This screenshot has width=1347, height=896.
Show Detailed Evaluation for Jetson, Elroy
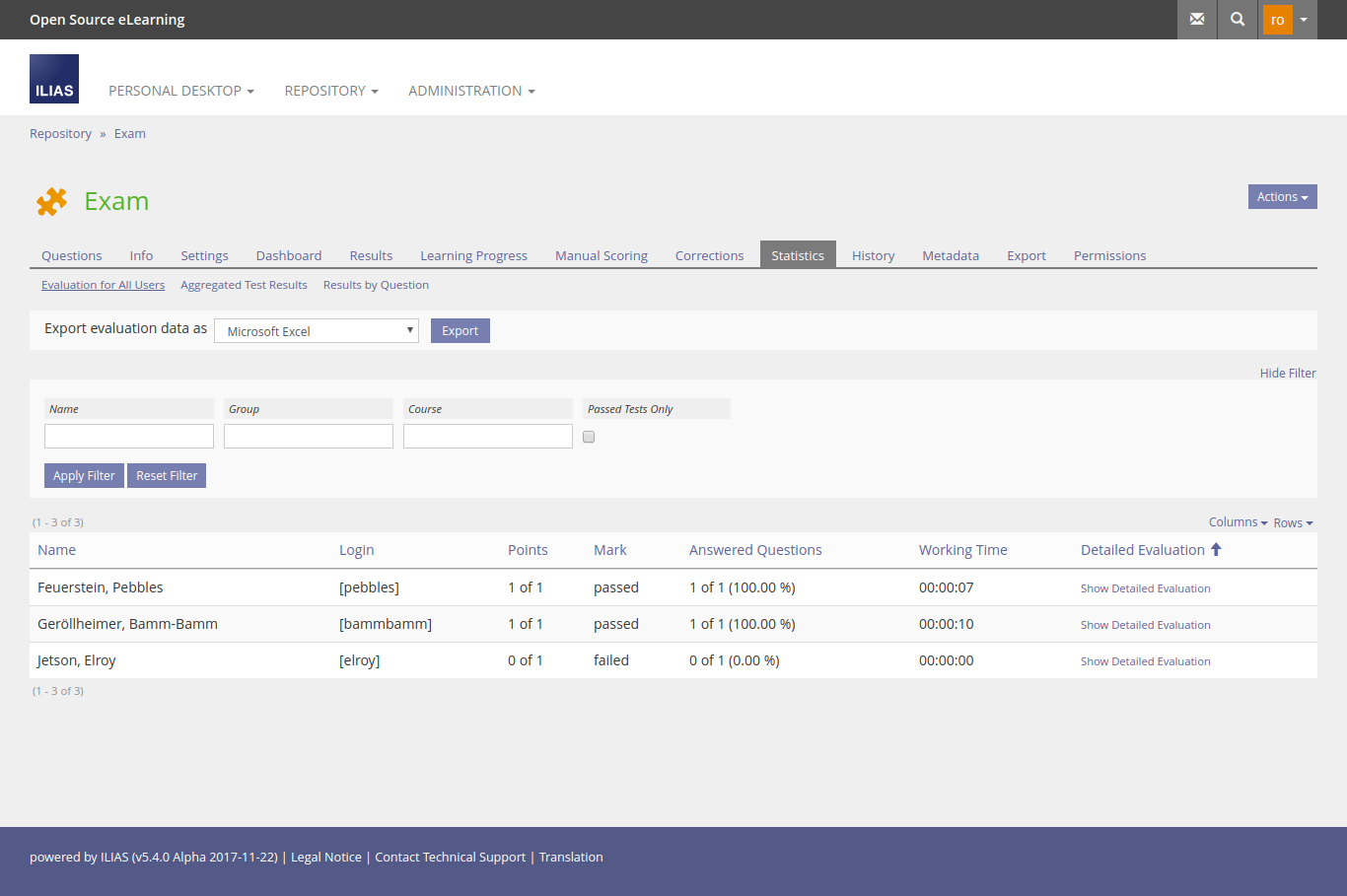click(x=1145, y=661)
